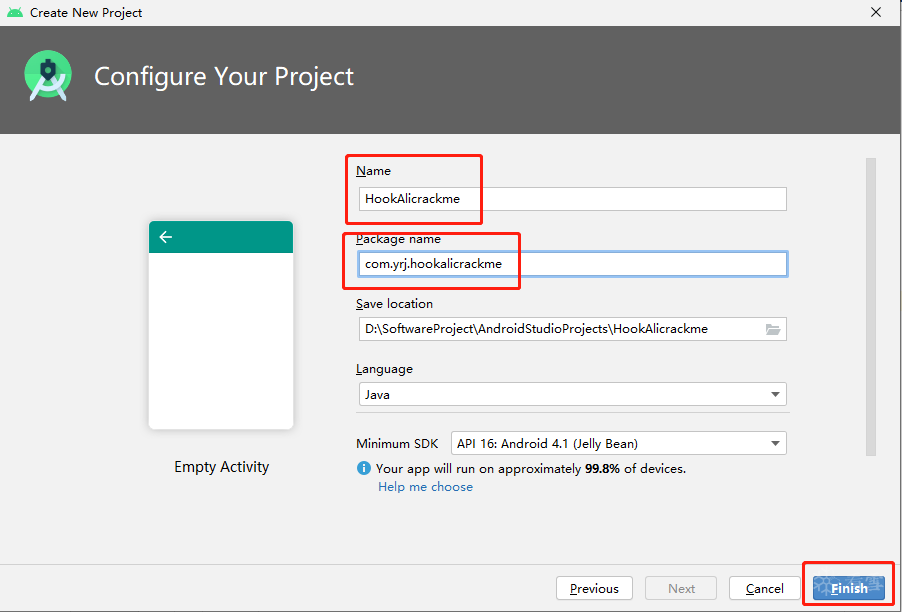Focus the Name field containing HookAlicrackme
This screenshot has width=902, height=612.
click(572, 199)
